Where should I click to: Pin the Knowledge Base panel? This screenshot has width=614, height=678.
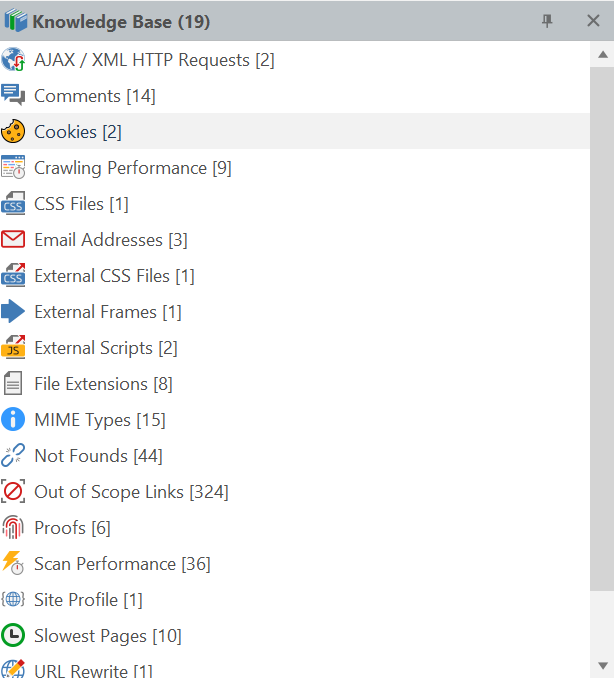[x=547, y=21]
